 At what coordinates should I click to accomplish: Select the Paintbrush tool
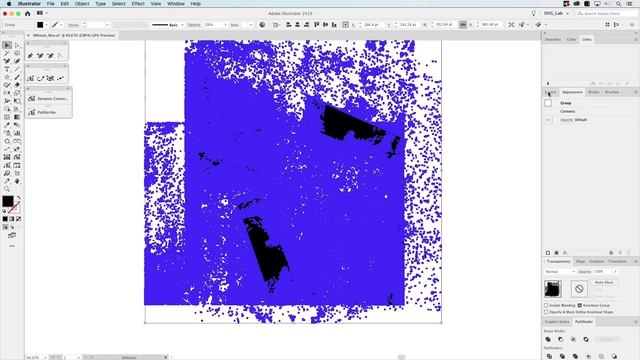[x=17, y=77]
